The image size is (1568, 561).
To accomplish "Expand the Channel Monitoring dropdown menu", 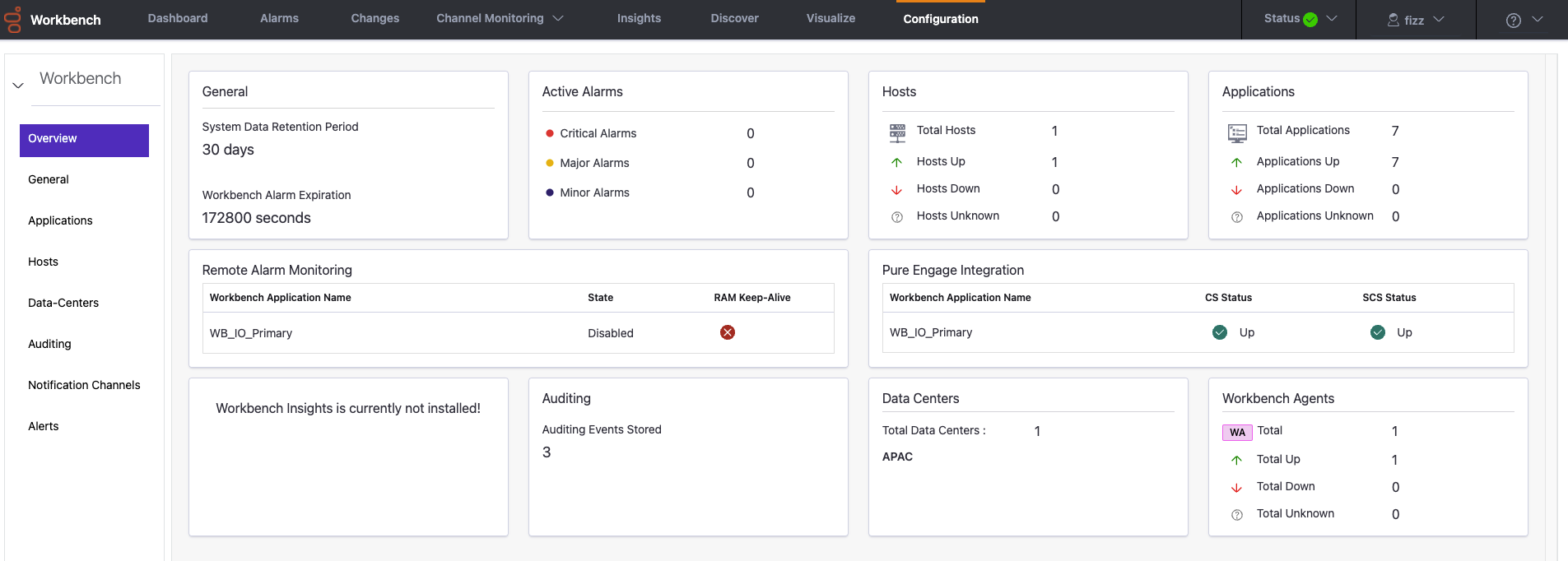I will coord(500,18).
